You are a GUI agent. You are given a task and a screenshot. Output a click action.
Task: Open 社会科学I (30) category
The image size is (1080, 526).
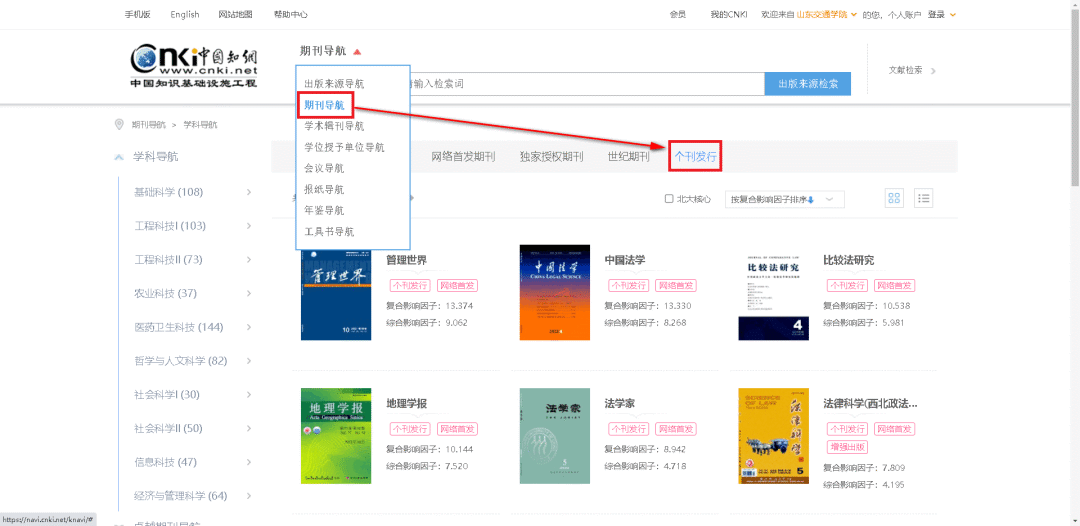click(166, 394)
